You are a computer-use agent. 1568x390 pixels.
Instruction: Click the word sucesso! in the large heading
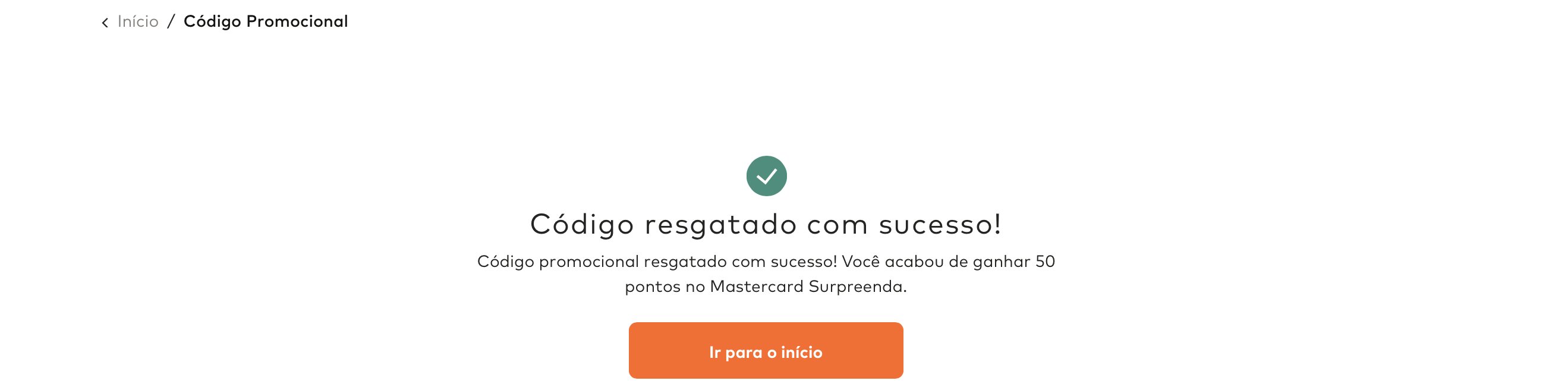[940, 225]
